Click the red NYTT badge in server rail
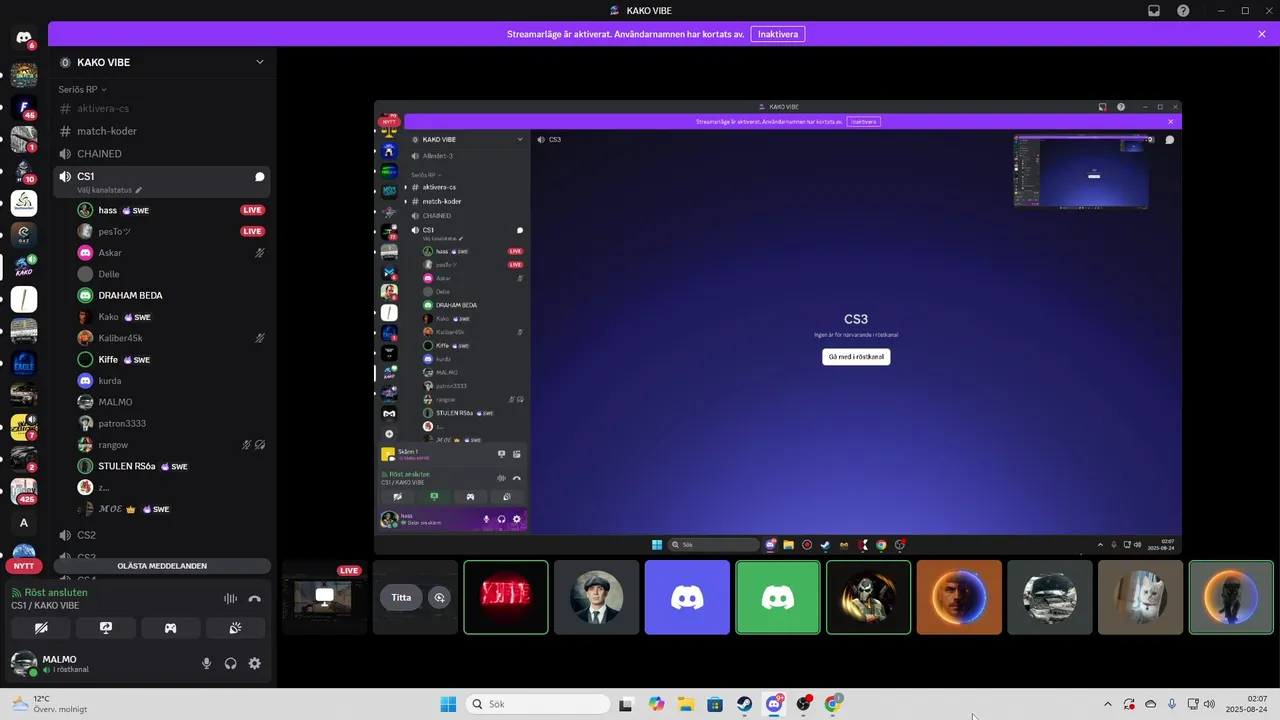 click(24, 566)
